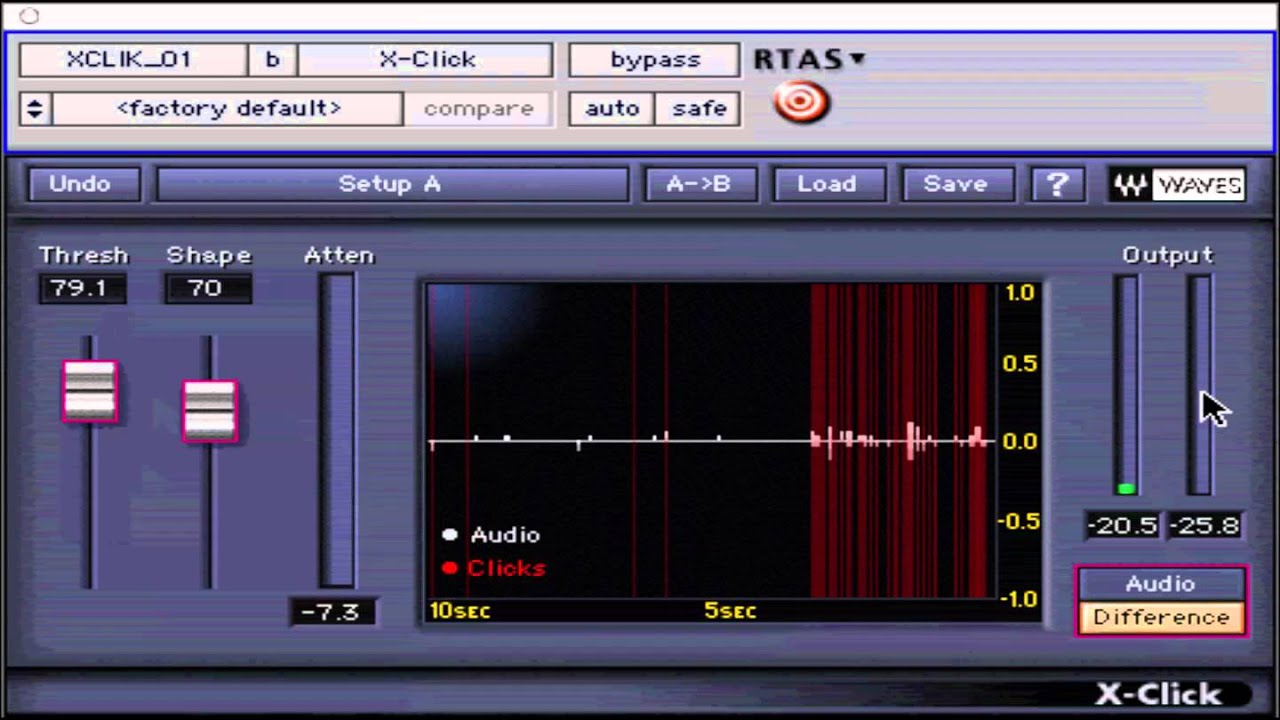Click the left Output level meter
The image size is (1280, 720).
1127,386
